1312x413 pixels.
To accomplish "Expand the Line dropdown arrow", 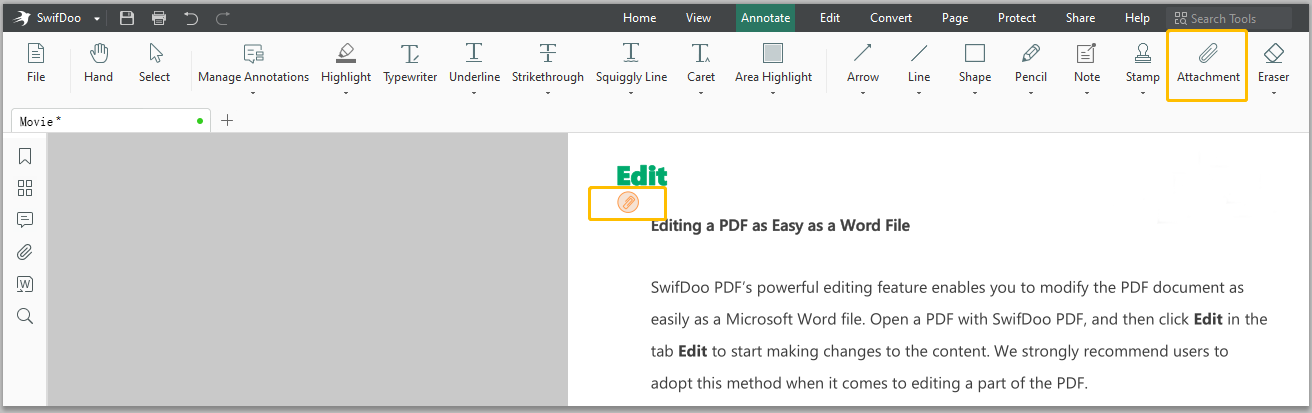I will click(x=919, y=93).
